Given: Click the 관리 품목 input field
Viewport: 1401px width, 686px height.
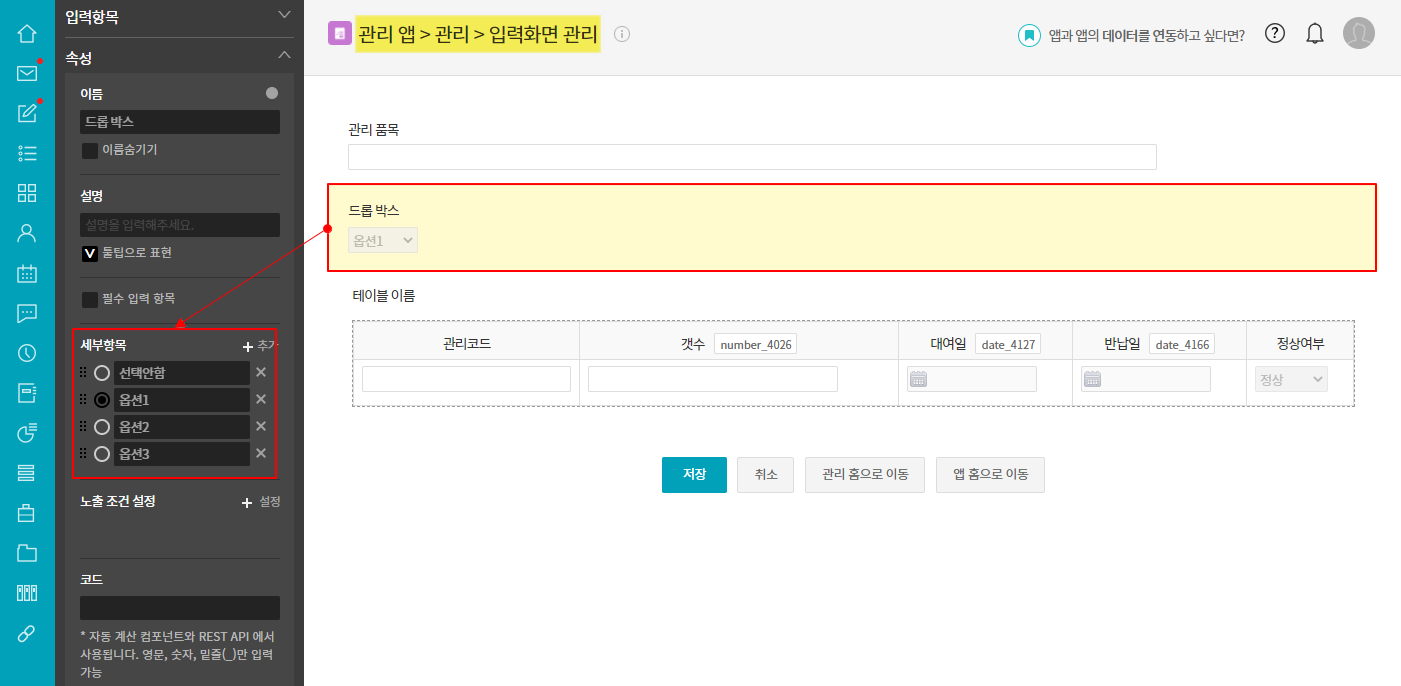Looking at the screenshot, I should [751, 157].
